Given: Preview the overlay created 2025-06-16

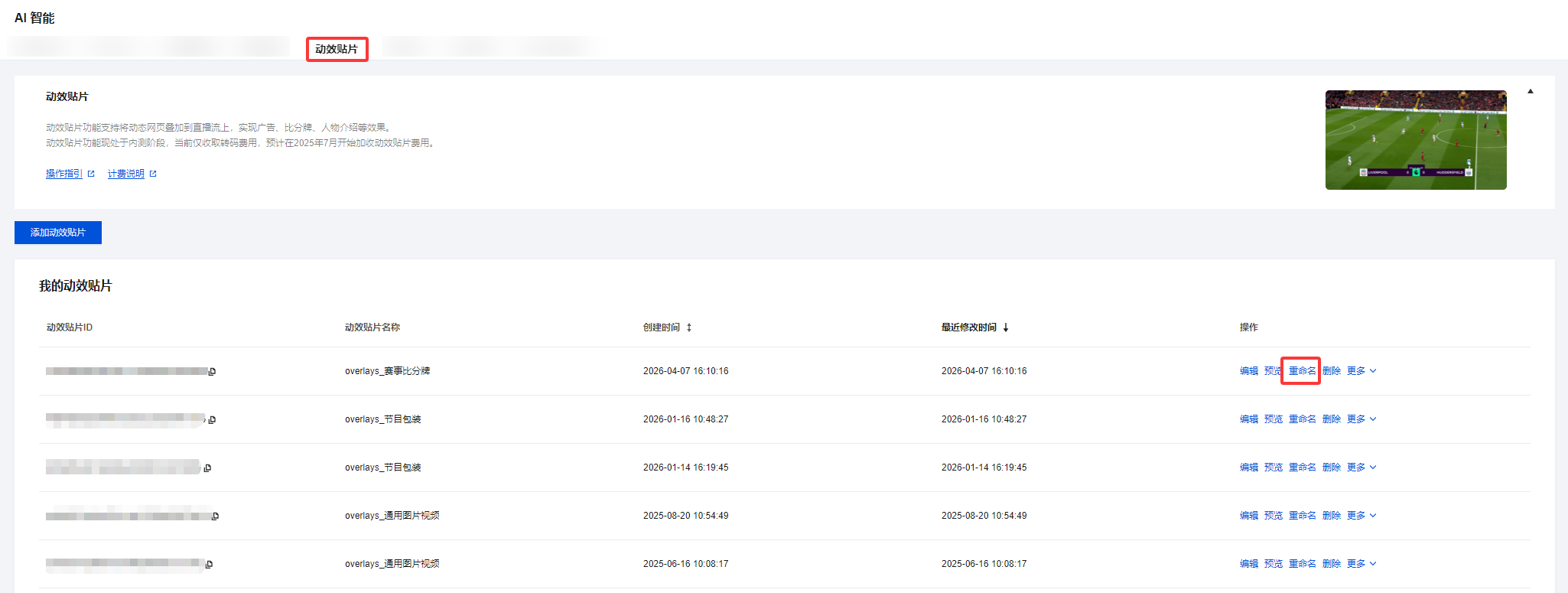Looking at the screenshot, I should pos(1274,564).
